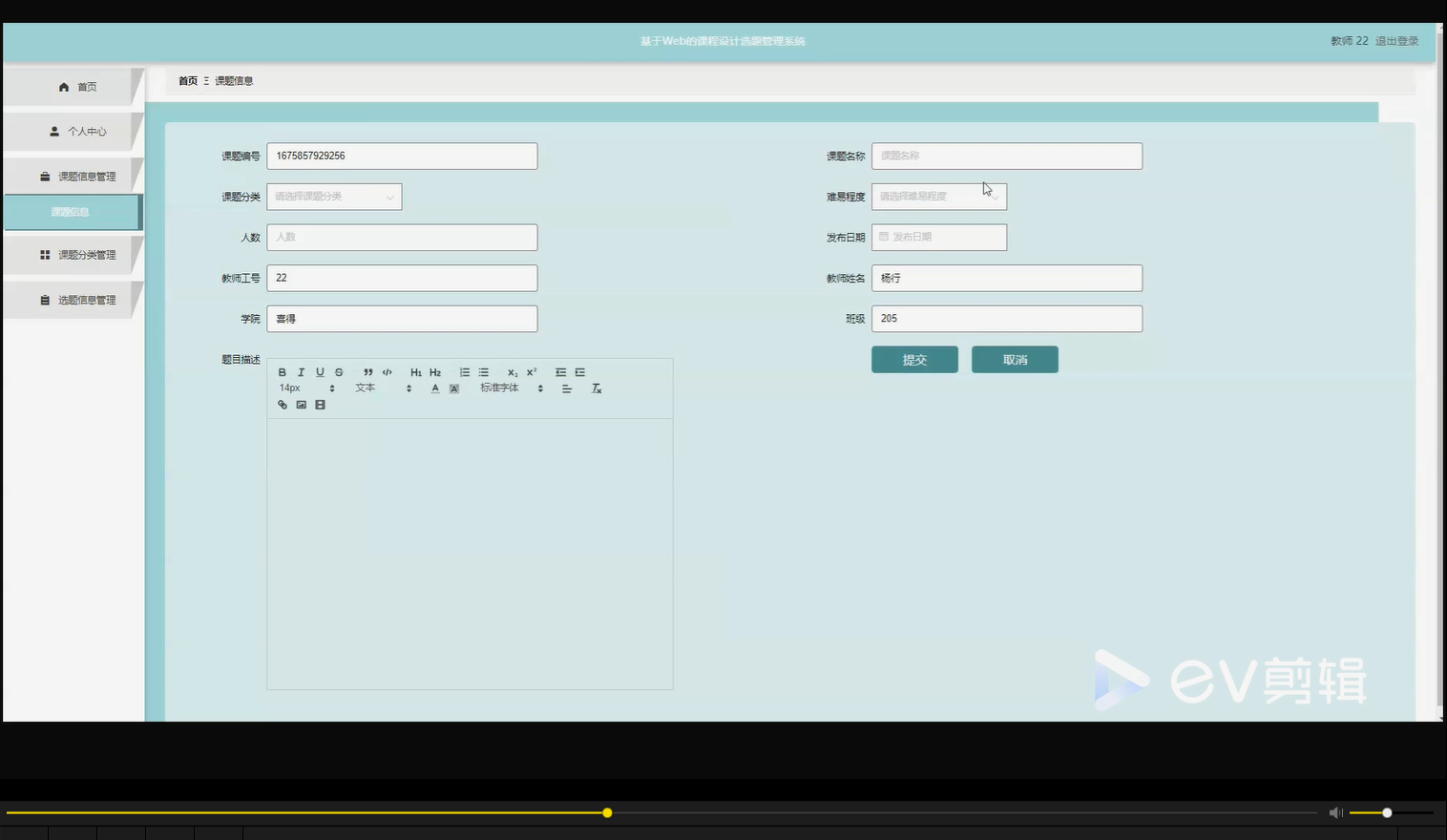This screenshot has height=840, width=1447.
Task: Submit the form with 提交
Action: point(914,360)
